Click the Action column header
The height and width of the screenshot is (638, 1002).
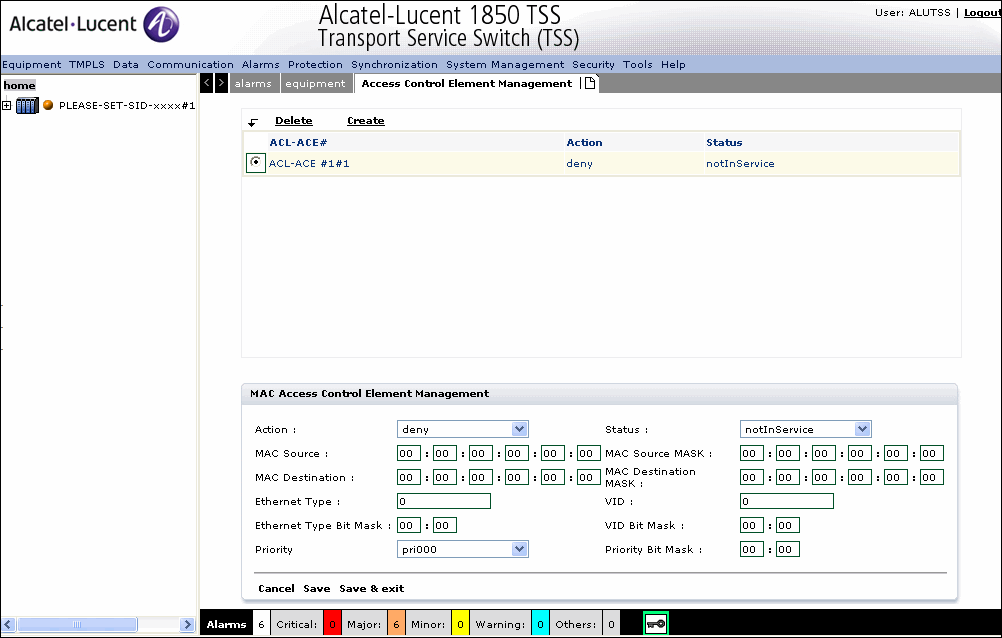point(584,143)
